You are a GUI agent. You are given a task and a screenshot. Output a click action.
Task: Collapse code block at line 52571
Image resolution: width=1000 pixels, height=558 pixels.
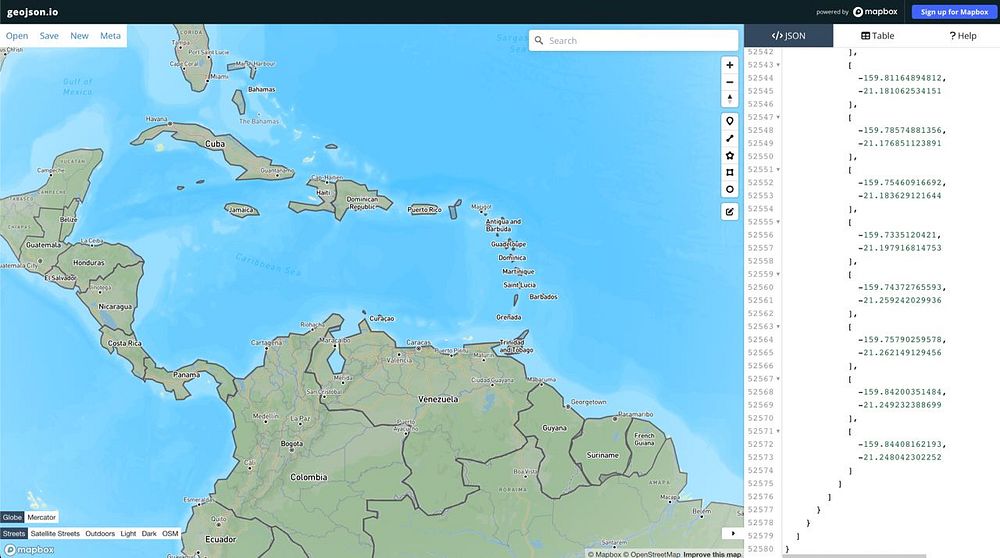(x=778, y=431)
